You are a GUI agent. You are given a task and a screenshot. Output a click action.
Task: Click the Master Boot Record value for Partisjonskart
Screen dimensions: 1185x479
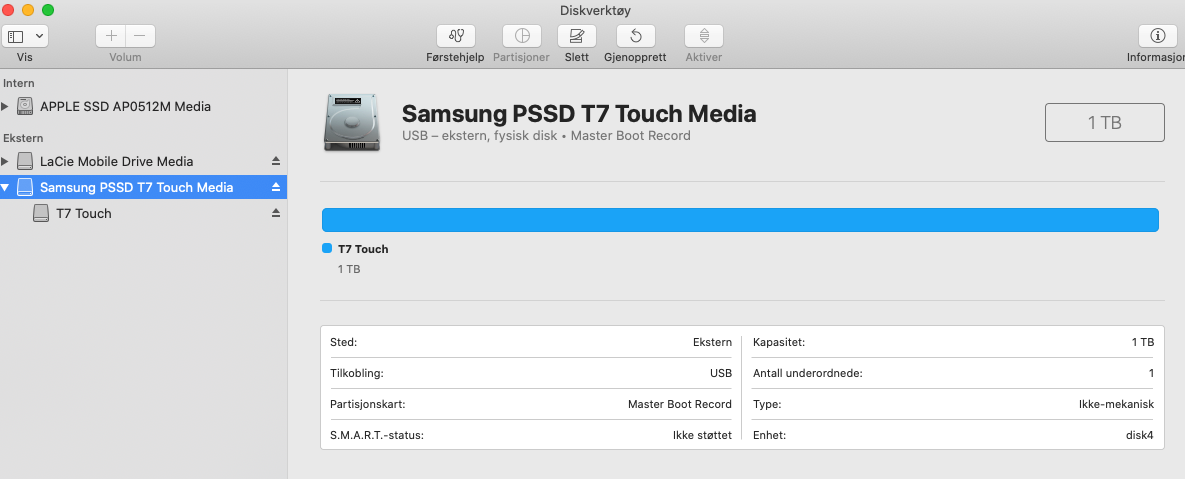pyautogui.click(x=679, y=404)
